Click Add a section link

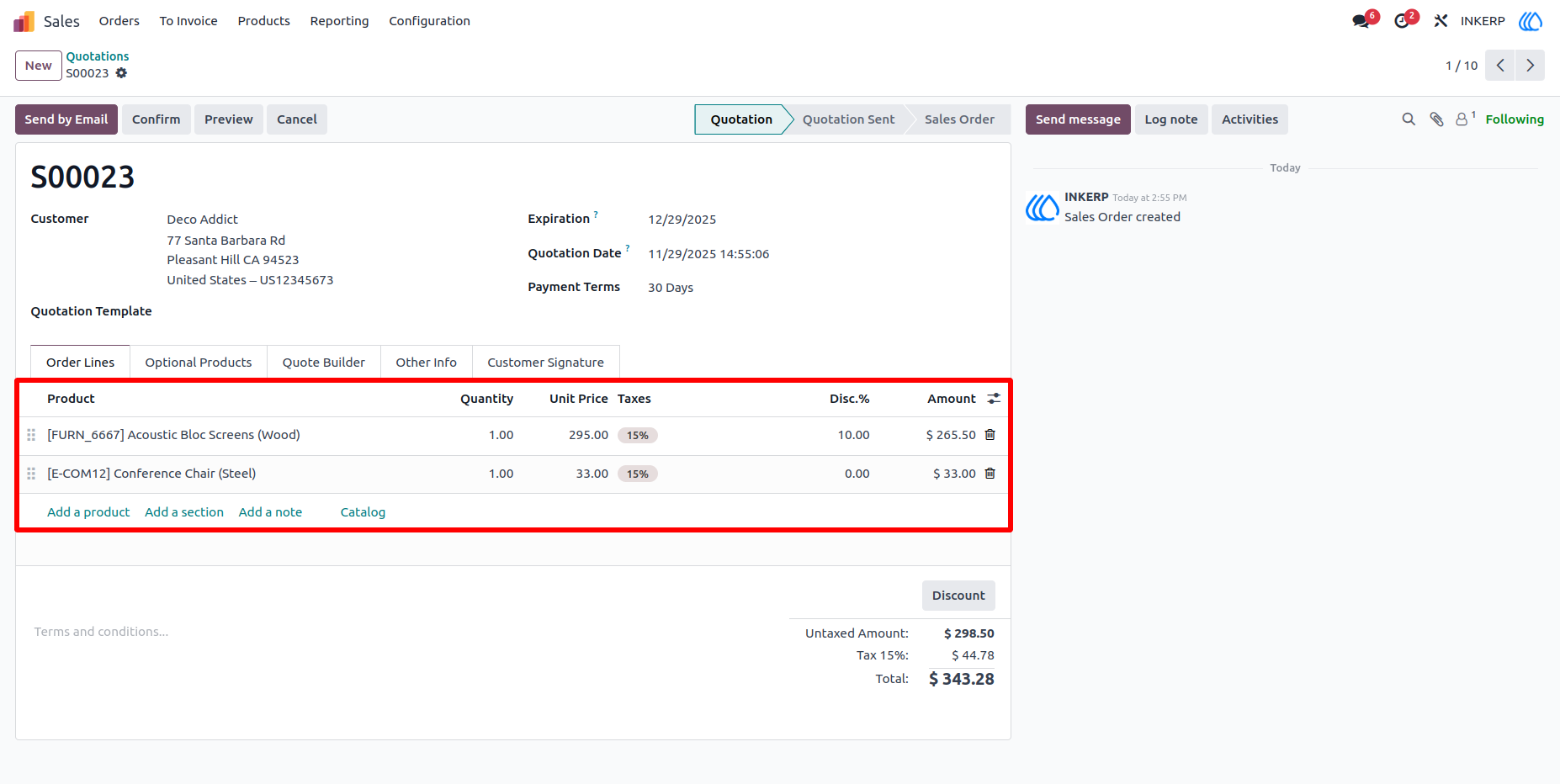(x=184, y=512)
